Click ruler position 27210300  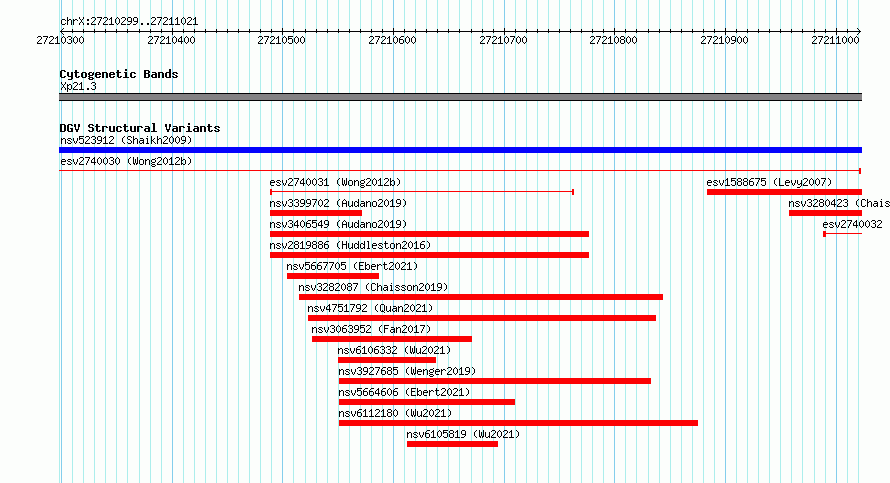click(x=60, y=40)
